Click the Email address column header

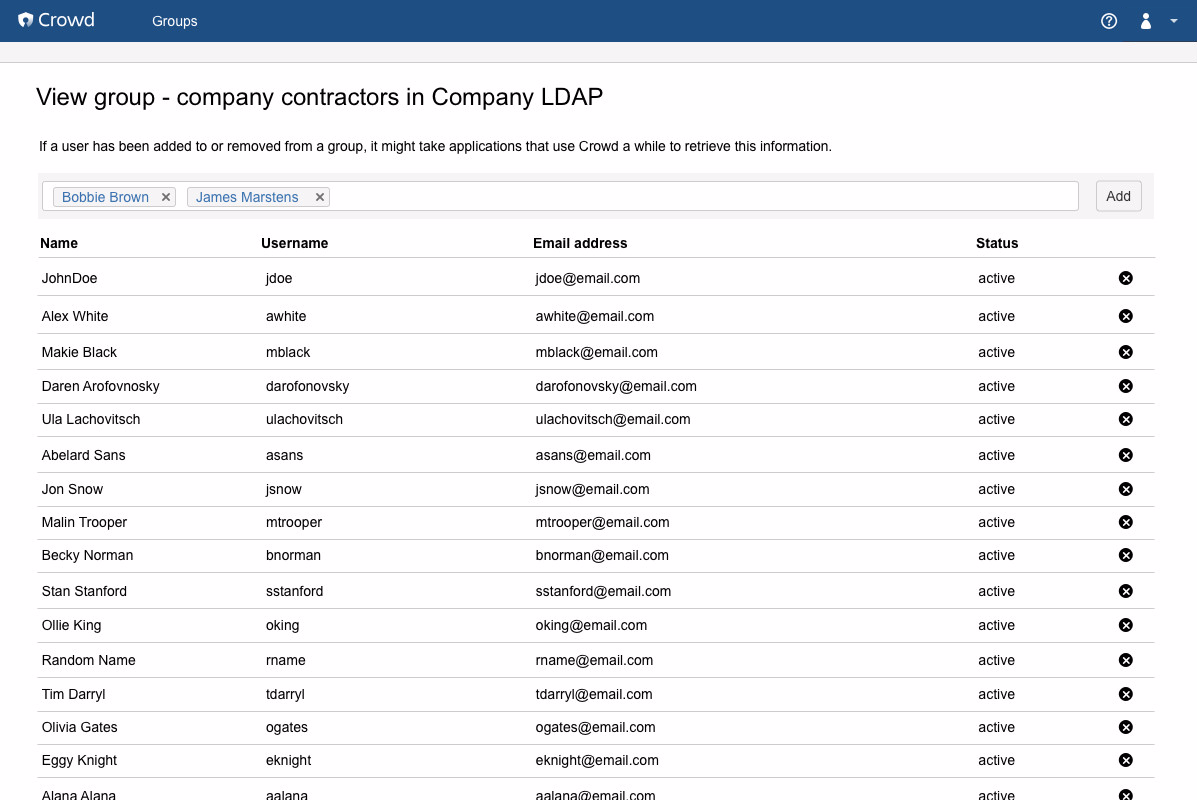tap(580, 243)
